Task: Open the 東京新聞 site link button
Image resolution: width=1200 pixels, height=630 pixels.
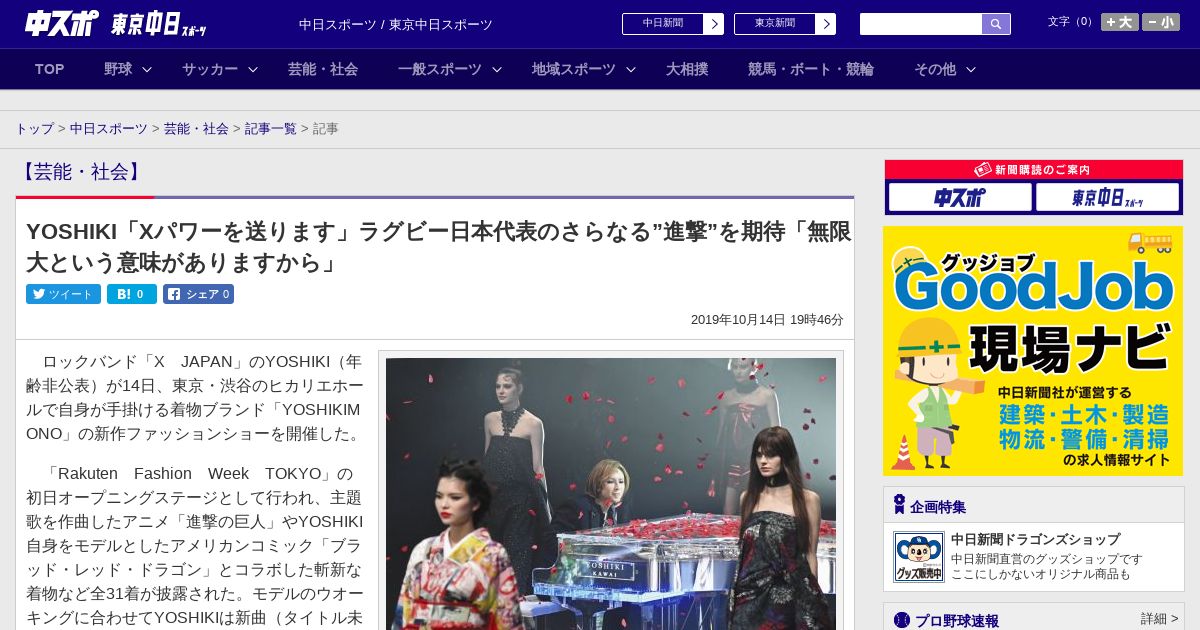Action: [785, 24]
